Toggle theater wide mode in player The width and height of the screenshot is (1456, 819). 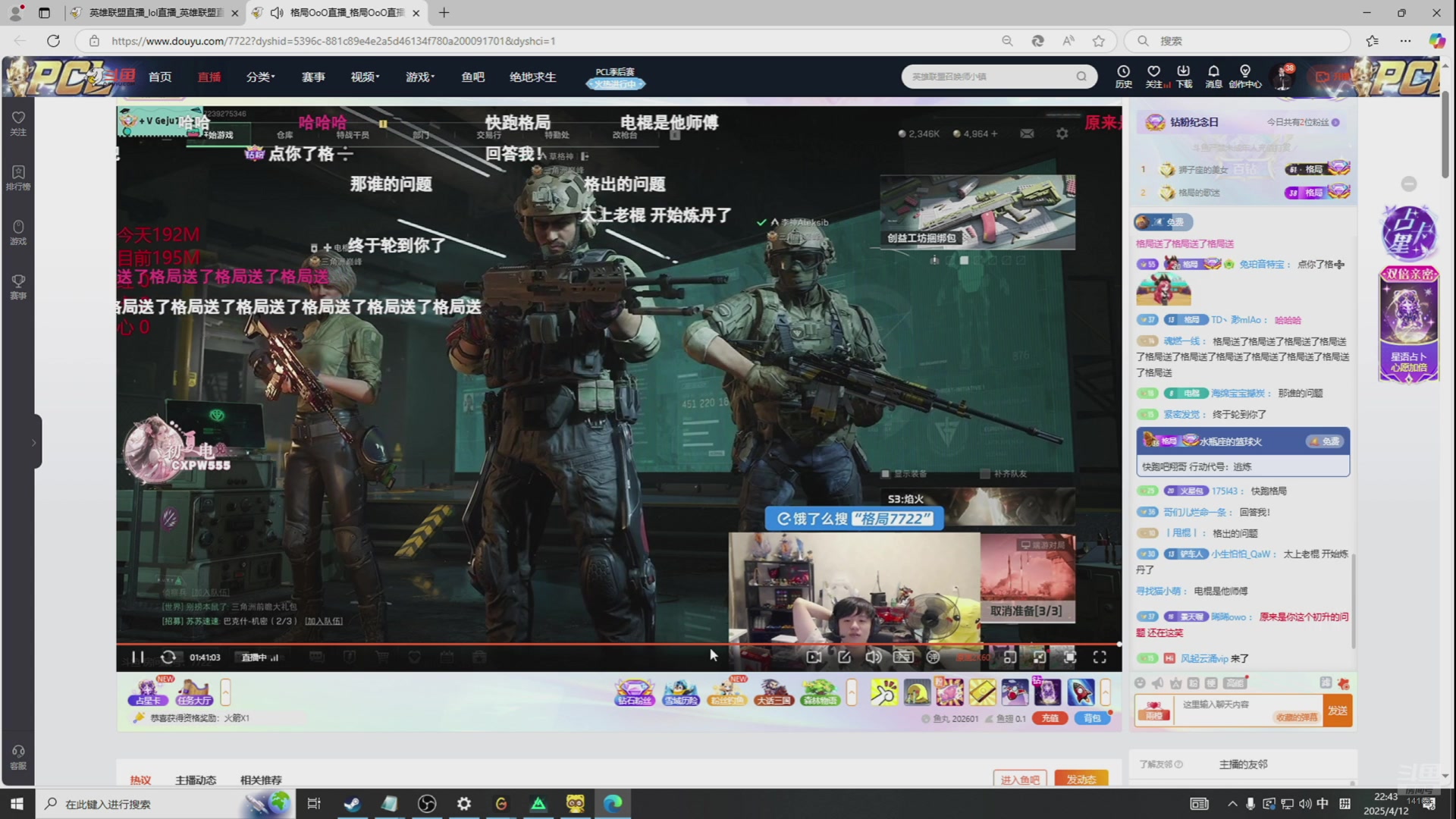click(x=1040, y=657)
